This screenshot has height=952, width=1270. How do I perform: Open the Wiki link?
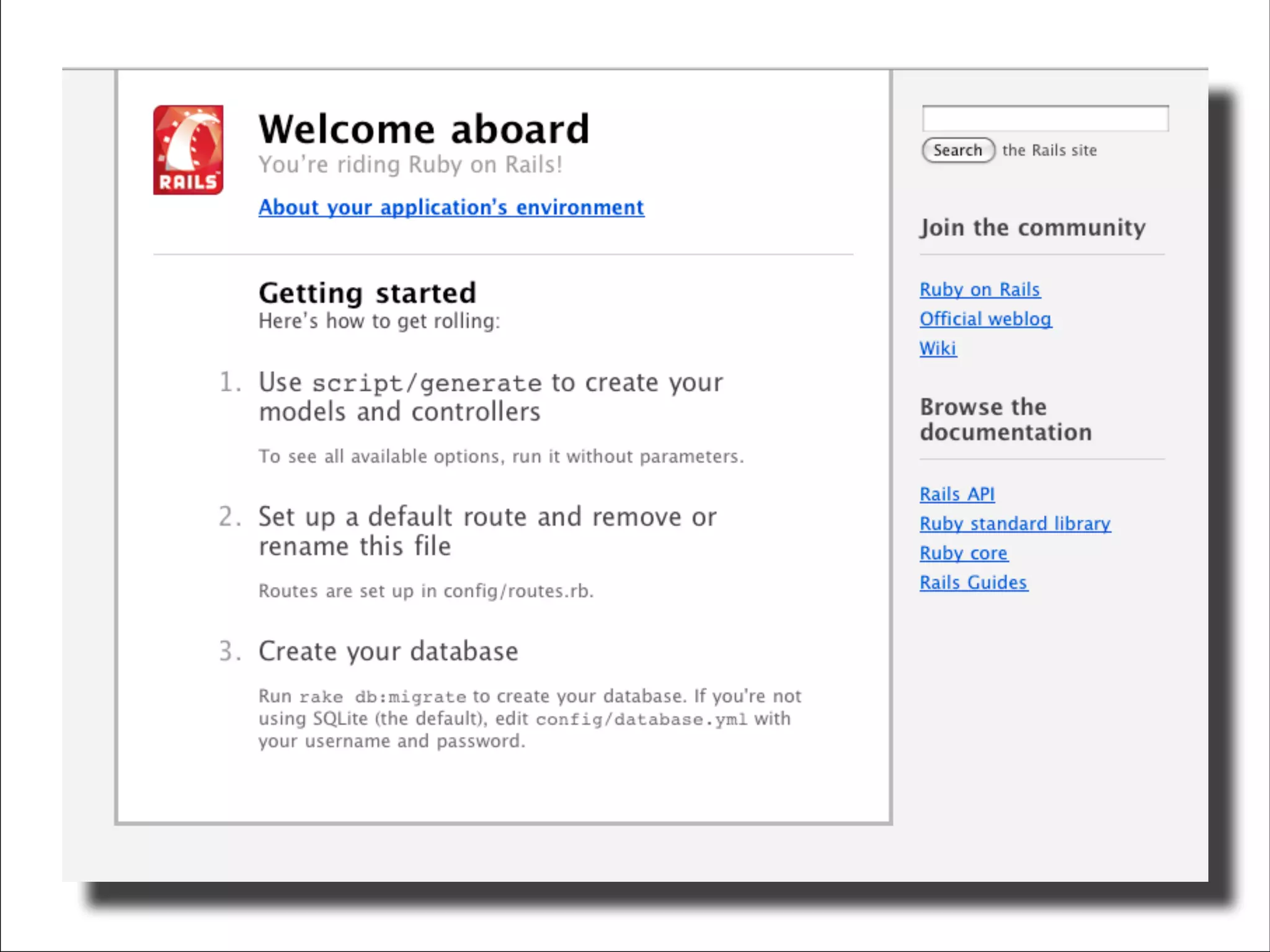937,348
